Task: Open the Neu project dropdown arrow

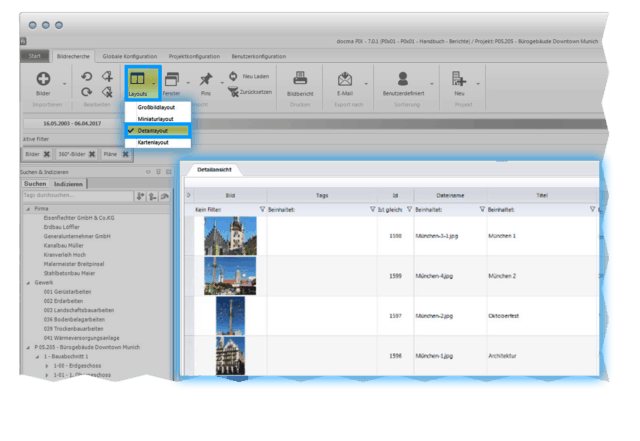Action: pos(478,84)
